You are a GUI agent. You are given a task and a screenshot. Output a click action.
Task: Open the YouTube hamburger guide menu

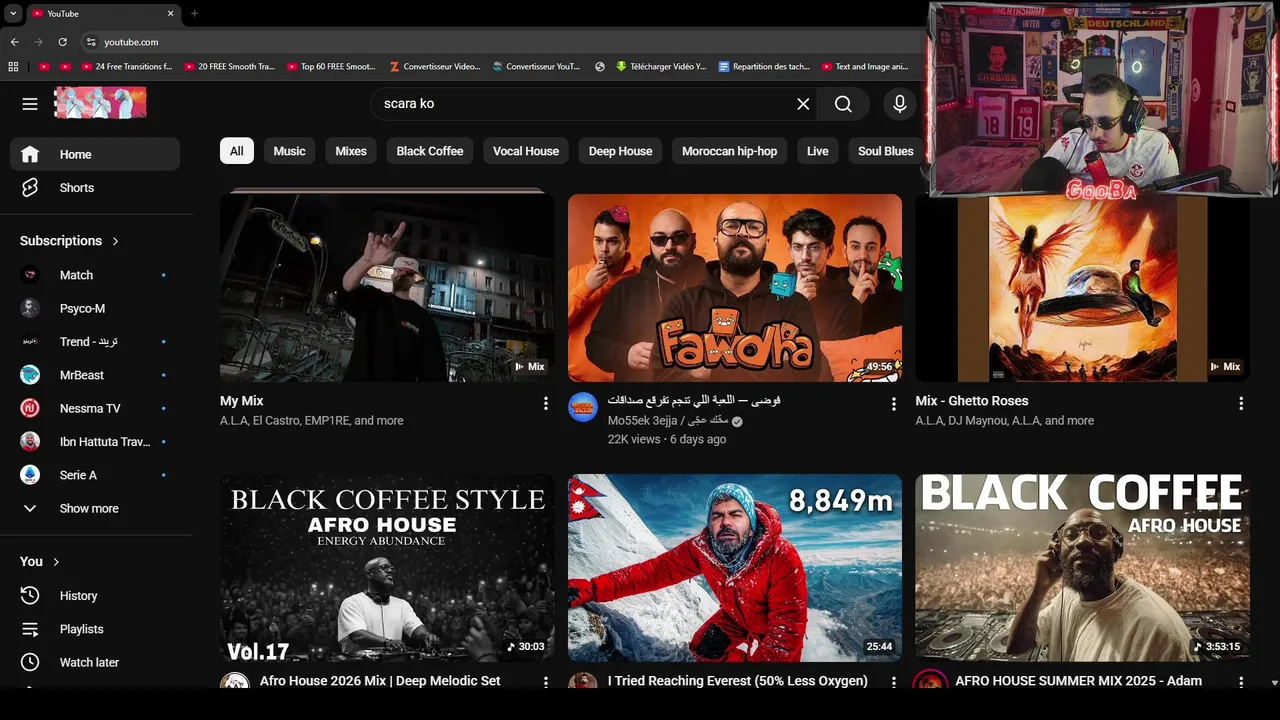30,104
